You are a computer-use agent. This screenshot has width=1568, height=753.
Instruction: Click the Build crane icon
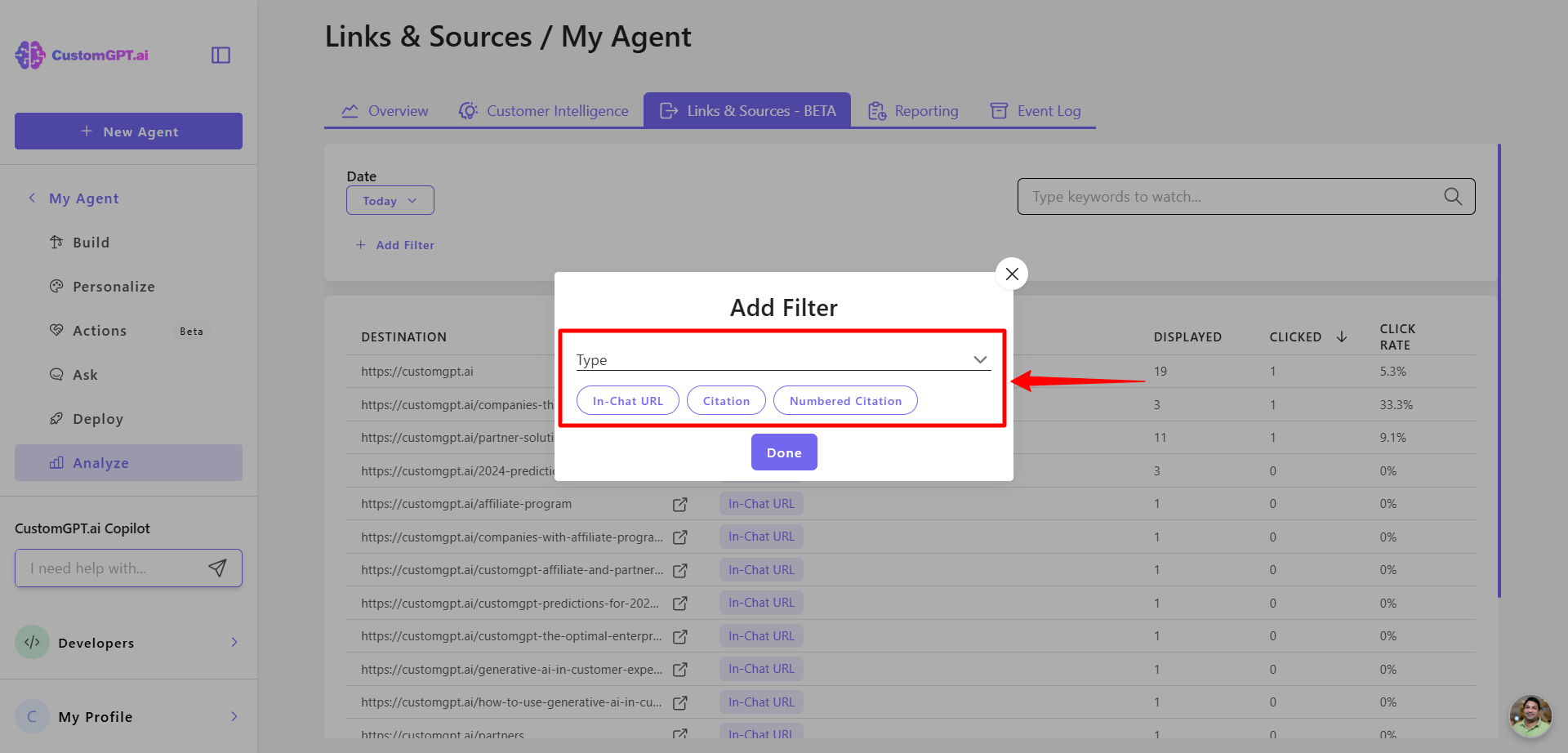click(x=56, y=242)
